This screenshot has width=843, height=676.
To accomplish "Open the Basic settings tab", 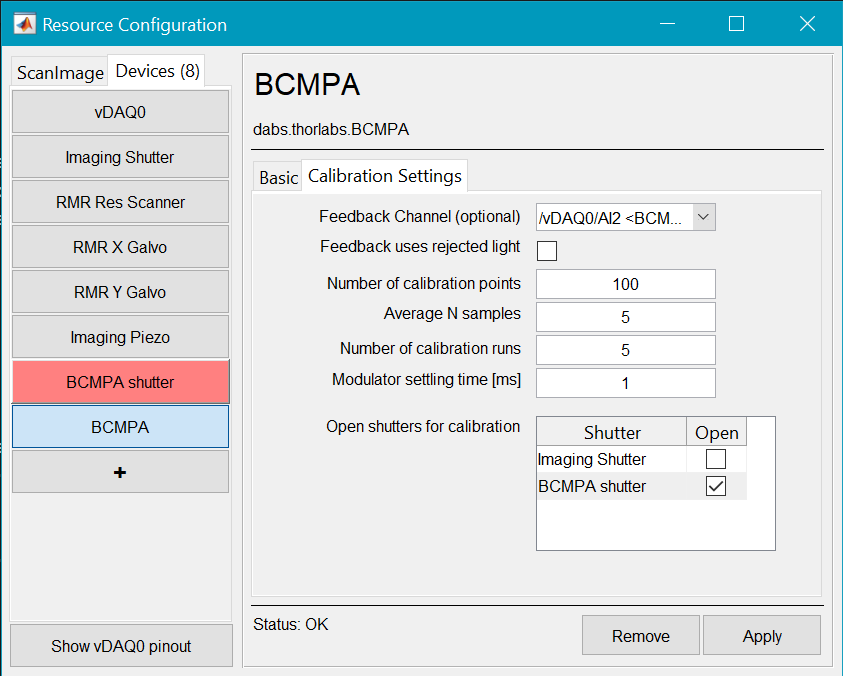I will tap(278, 177).
